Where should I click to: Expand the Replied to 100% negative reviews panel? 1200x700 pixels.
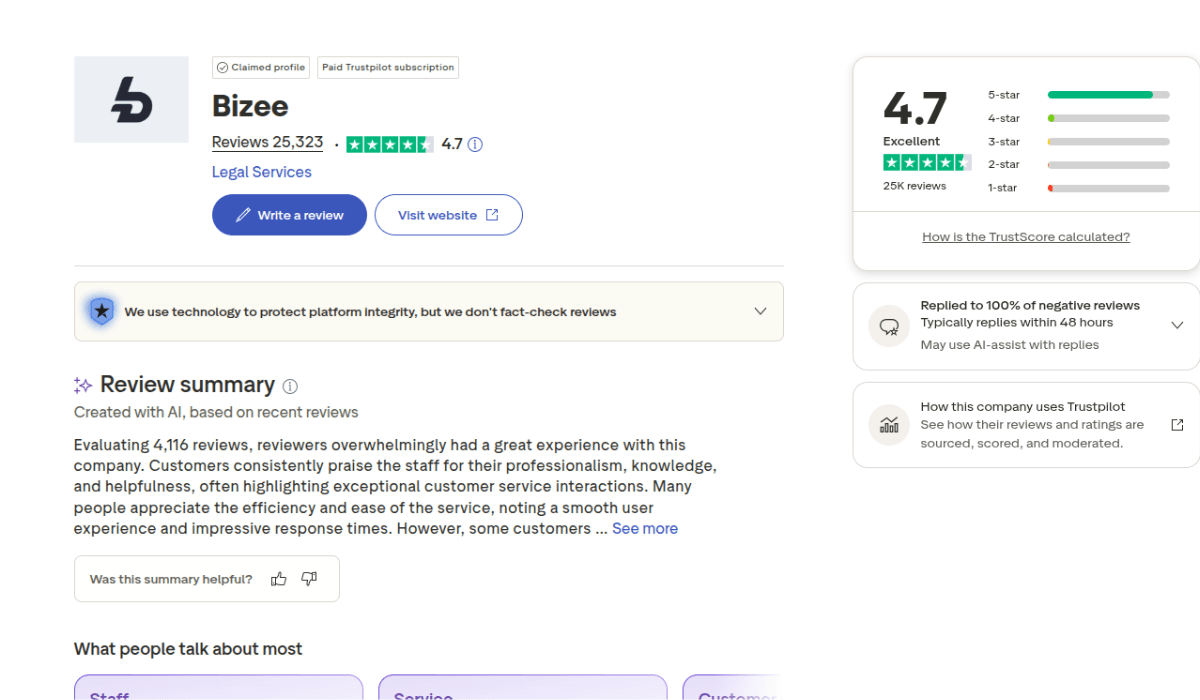1177,325
